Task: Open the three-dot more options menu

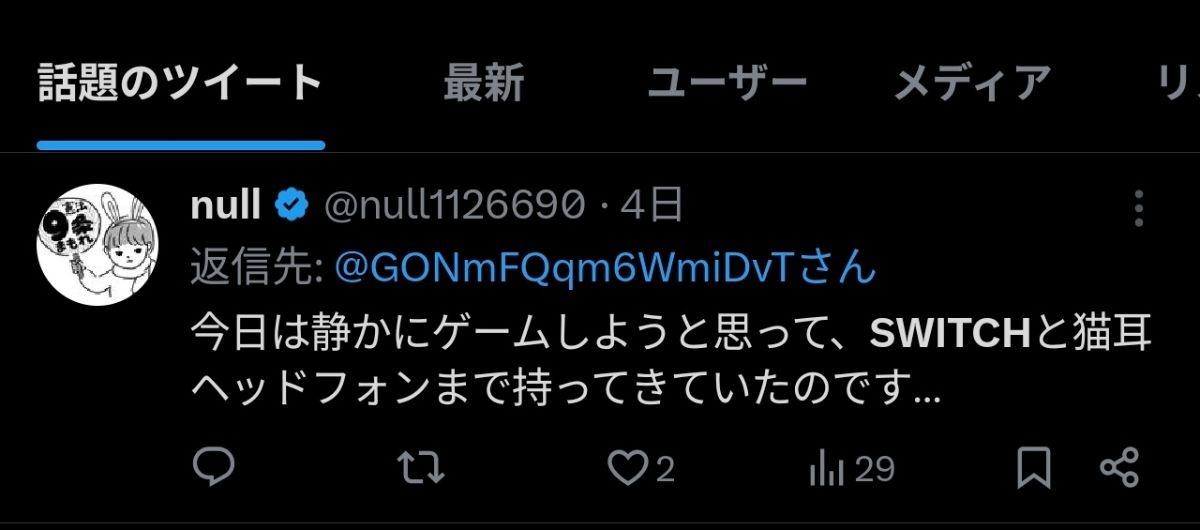Action: (x=1139, y=207)
